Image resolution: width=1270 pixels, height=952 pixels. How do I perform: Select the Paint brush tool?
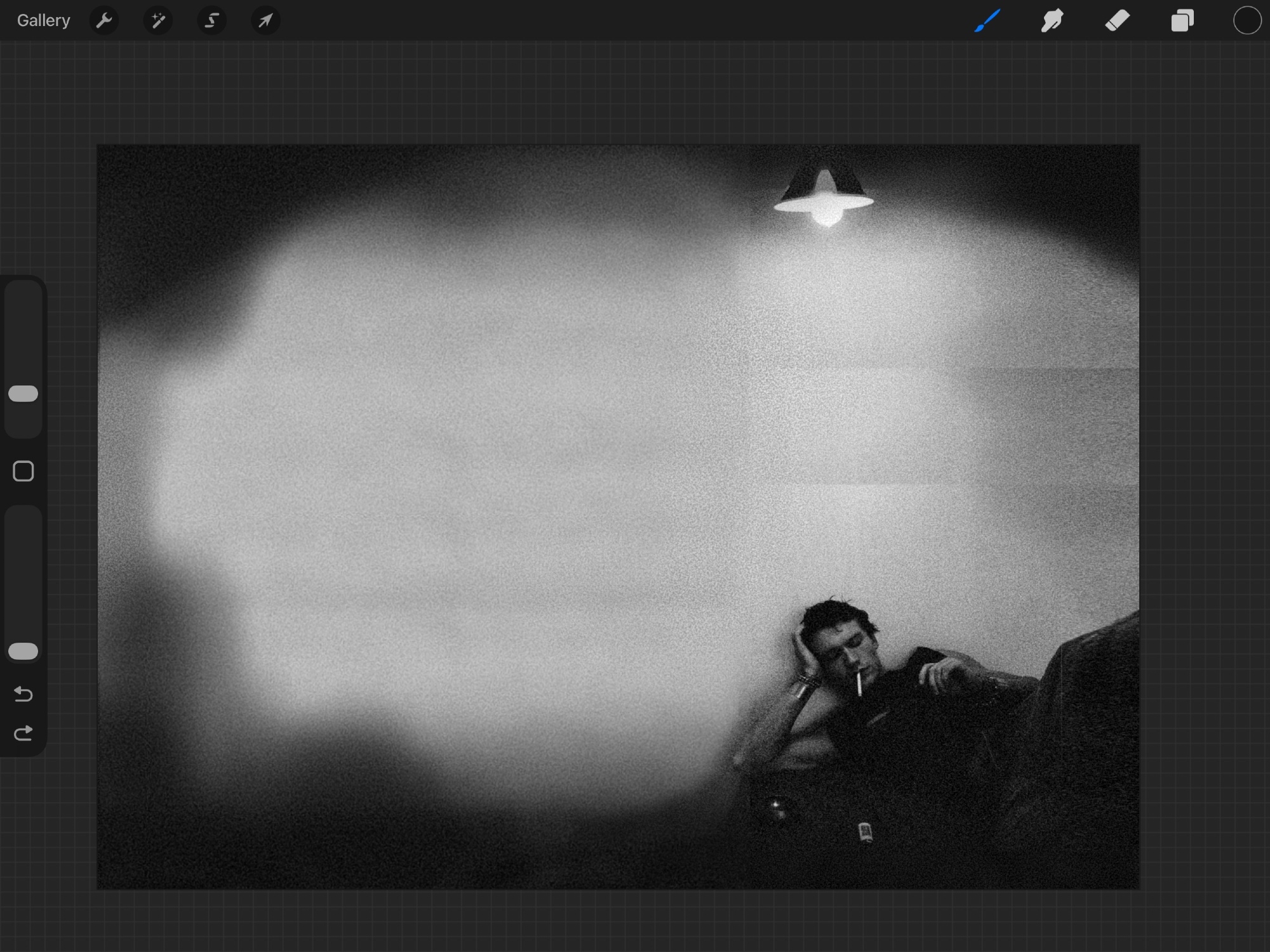(x=987, y=21)
